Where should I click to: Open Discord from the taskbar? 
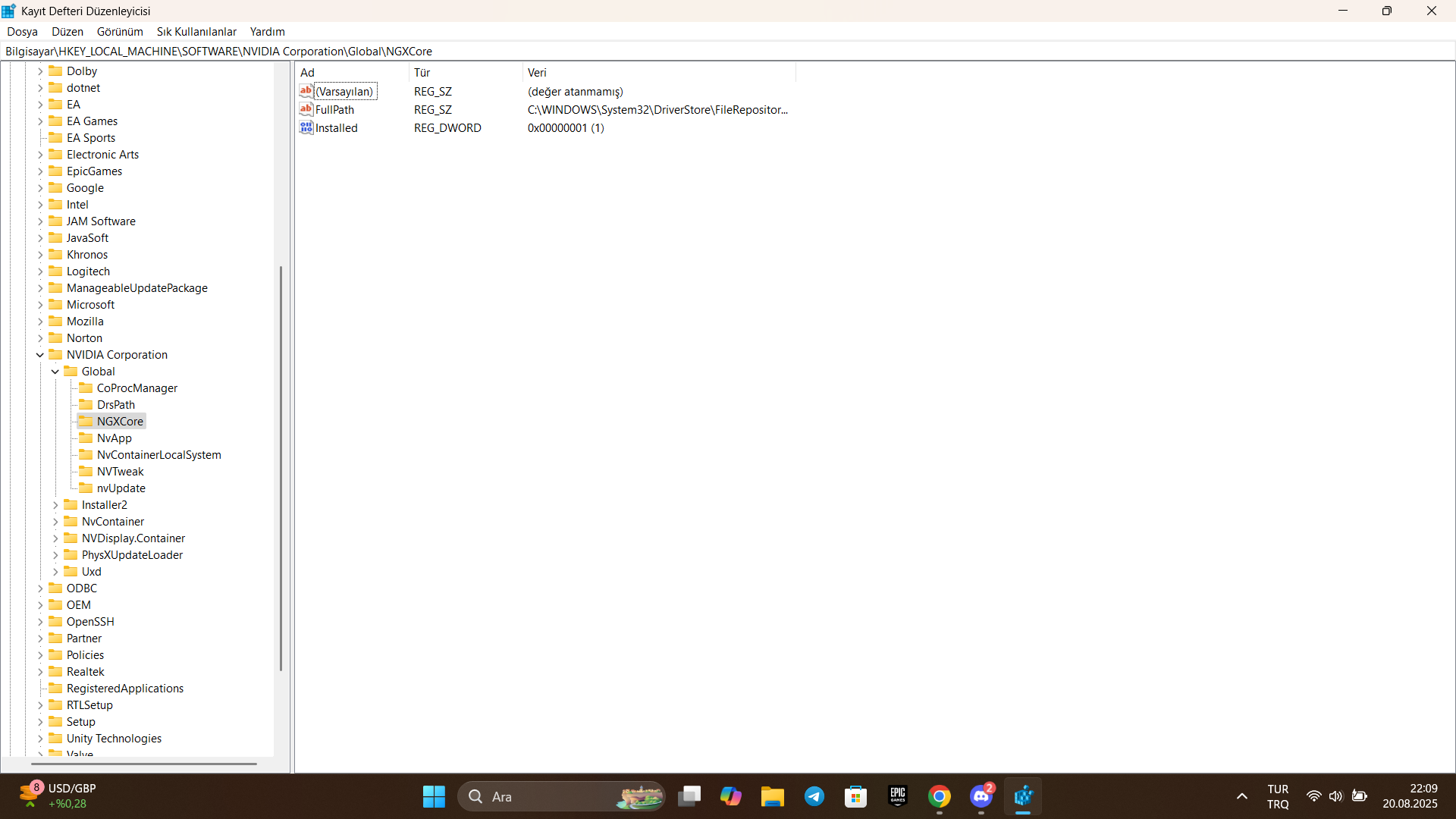tap(981, 796)
